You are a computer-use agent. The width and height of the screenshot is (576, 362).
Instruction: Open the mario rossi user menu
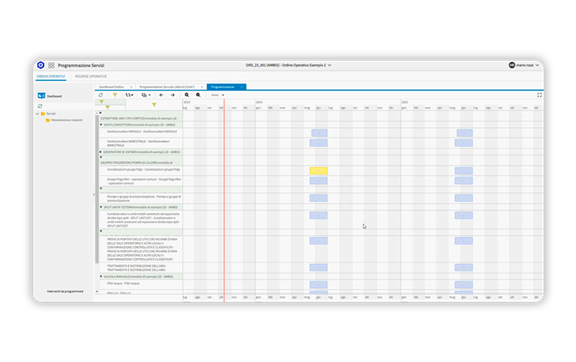pyautogui.click(x=524, y=65)
